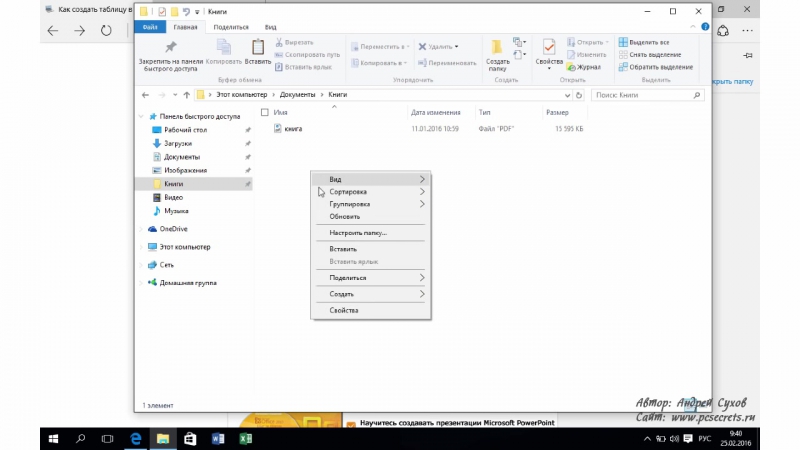Select Сеть in navigation pane
800x450 pixels.
click(x=166, y=265)
